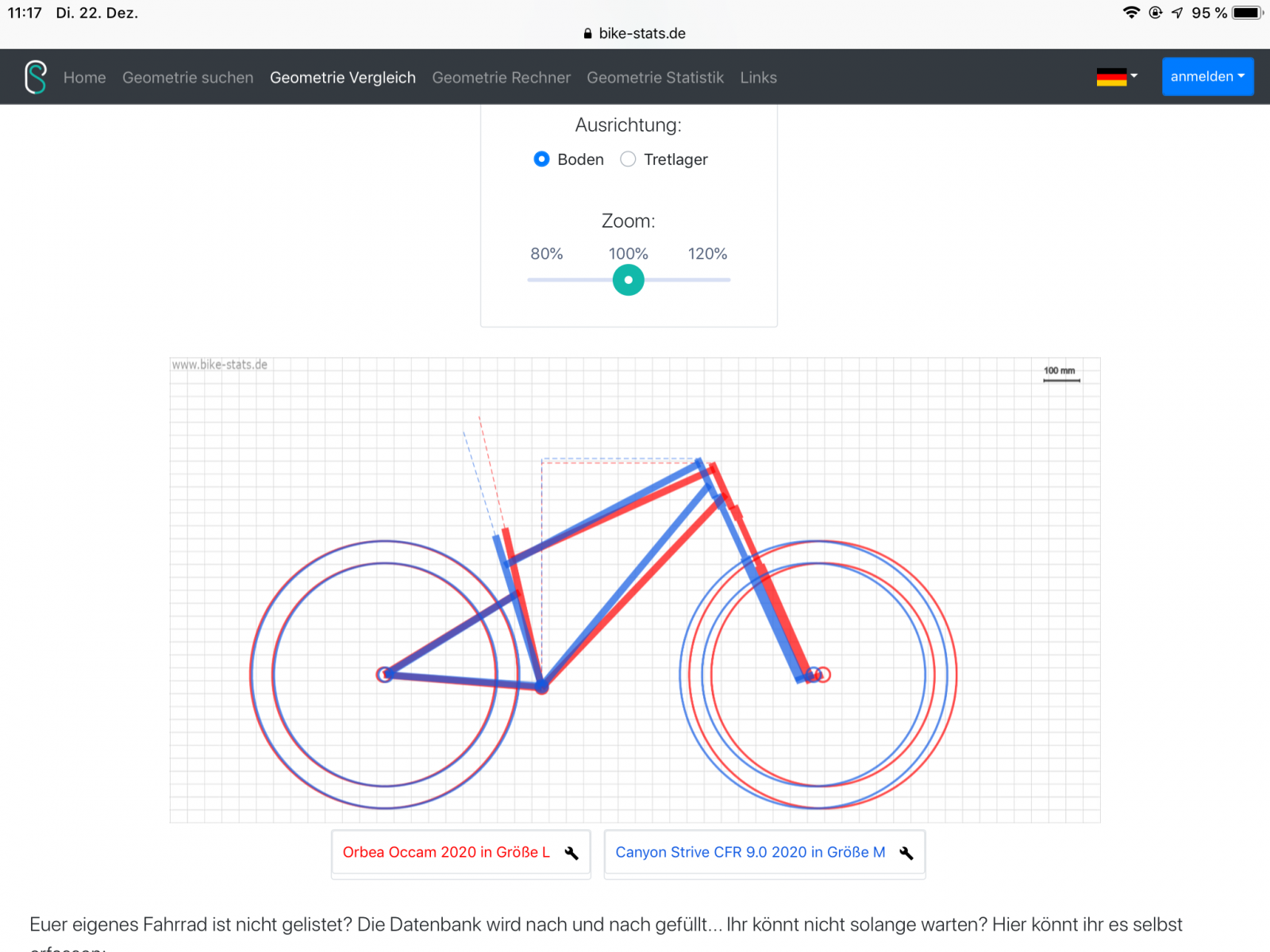This screenshot has width=1270, height=952.
Task: Select the Boden alignment radio button
Action: [541, 159]
